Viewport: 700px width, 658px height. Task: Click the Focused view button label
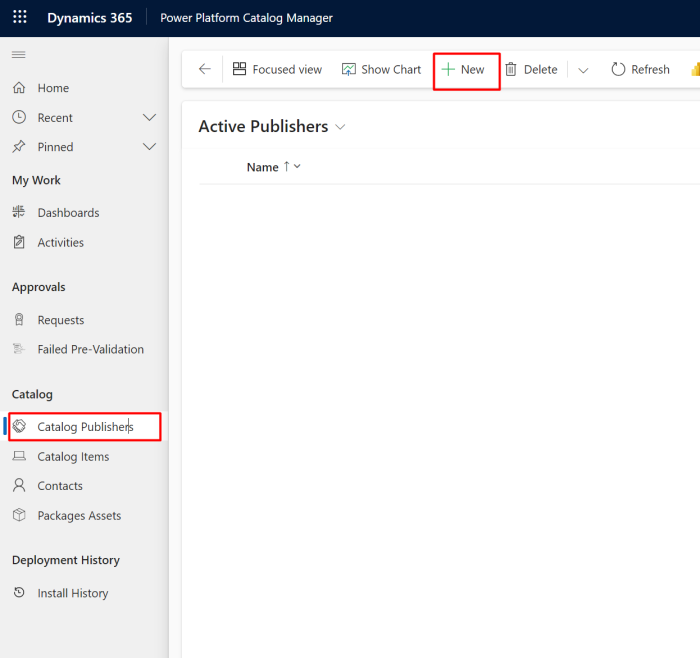tap(287, 70)
